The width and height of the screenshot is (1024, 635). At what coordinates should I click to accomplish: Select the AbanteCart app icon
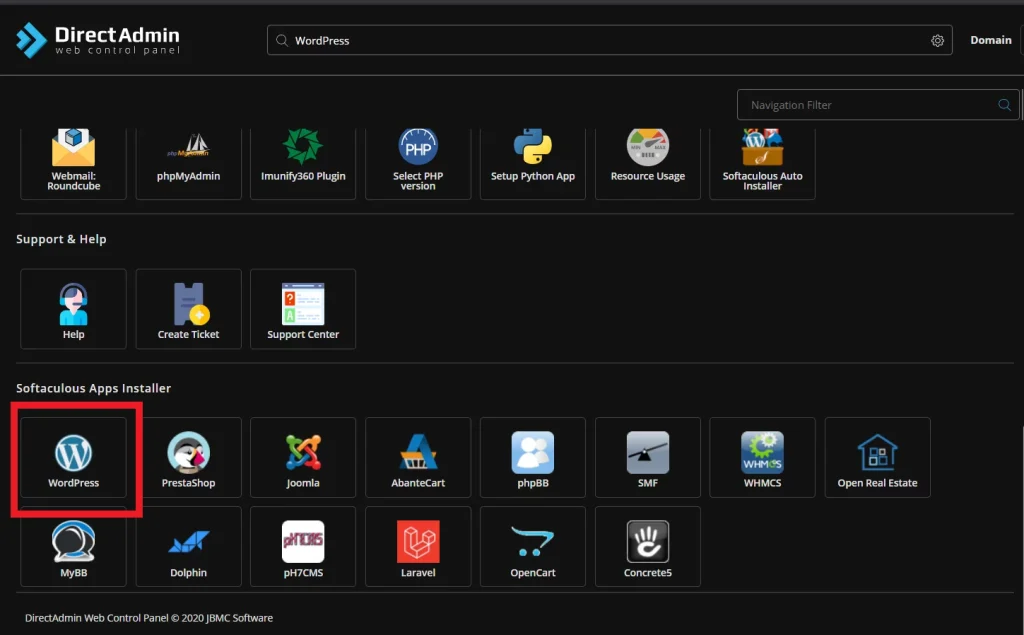pos(418,459)
